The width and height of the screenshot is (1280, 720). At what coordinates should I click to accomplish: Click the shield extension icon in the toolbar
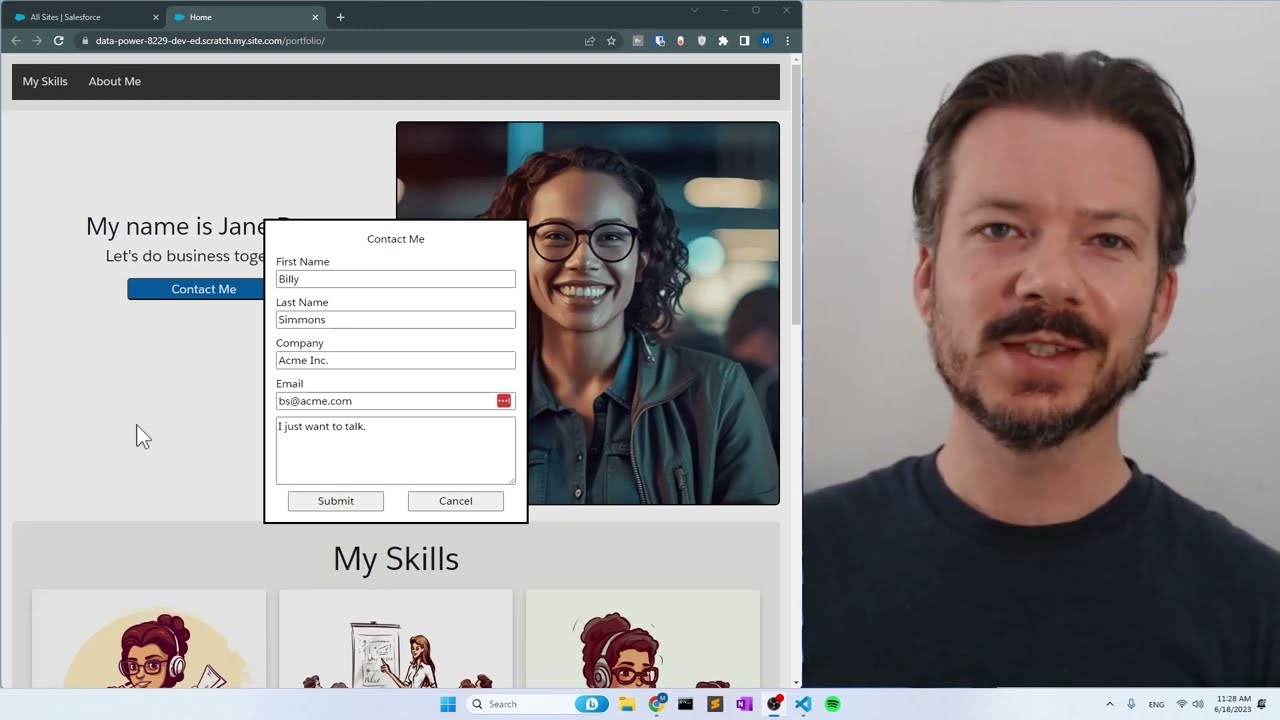click(x=702, y=41)
